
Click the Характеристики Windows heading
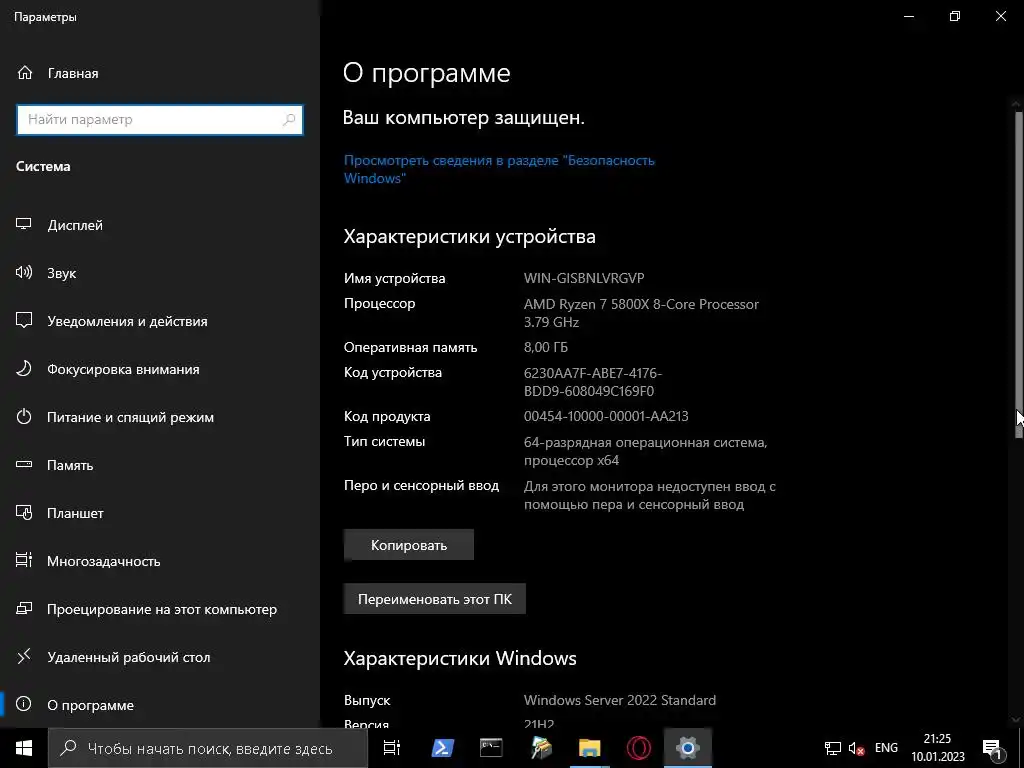[x=460, y=658]
